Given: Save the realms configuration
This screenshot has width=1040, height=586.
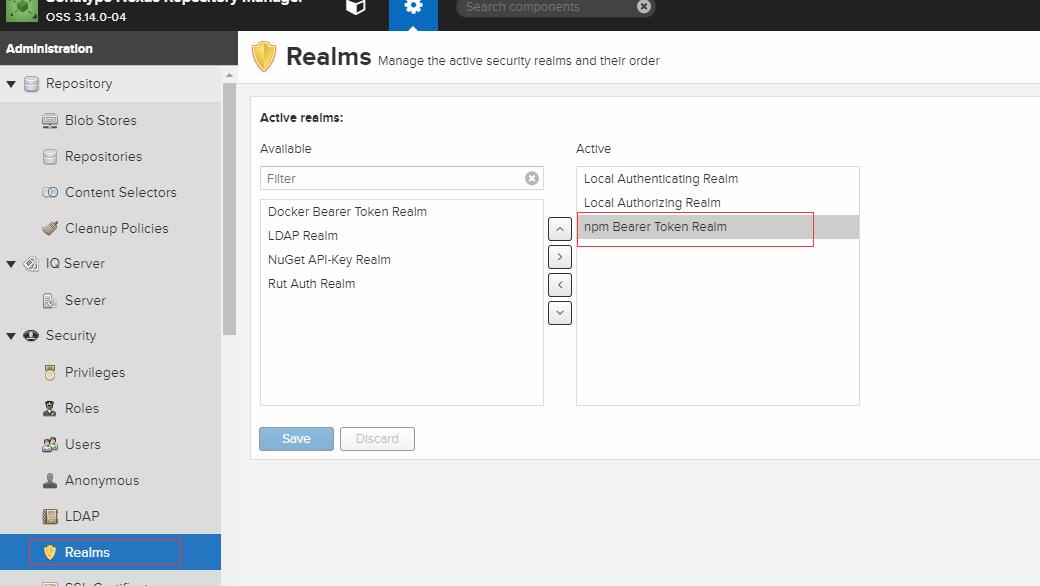Looking at the screenshot, I should [296, 439].
